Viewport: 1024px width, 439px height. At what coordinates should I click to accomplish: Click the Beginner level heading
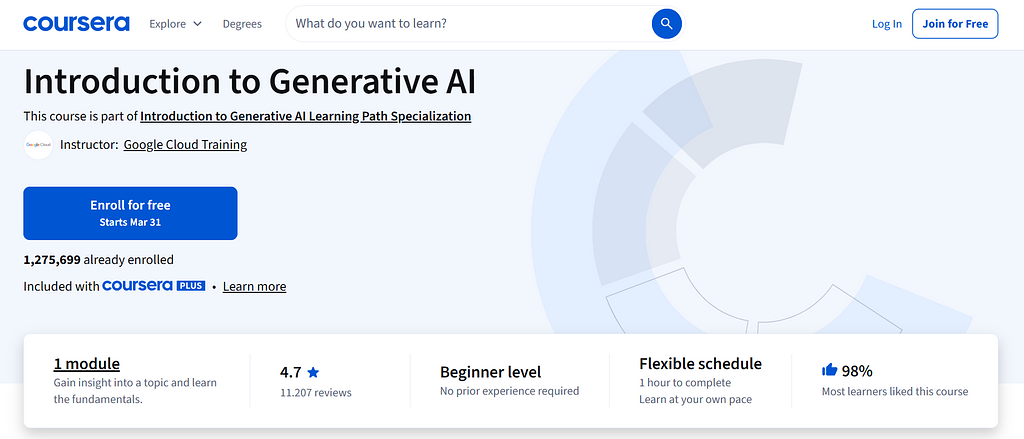point(490,372)
